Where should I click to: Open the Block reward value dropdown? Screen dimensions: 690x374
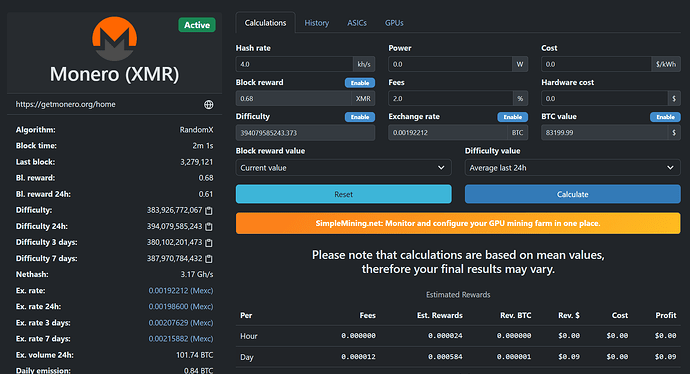click(344, 168)
